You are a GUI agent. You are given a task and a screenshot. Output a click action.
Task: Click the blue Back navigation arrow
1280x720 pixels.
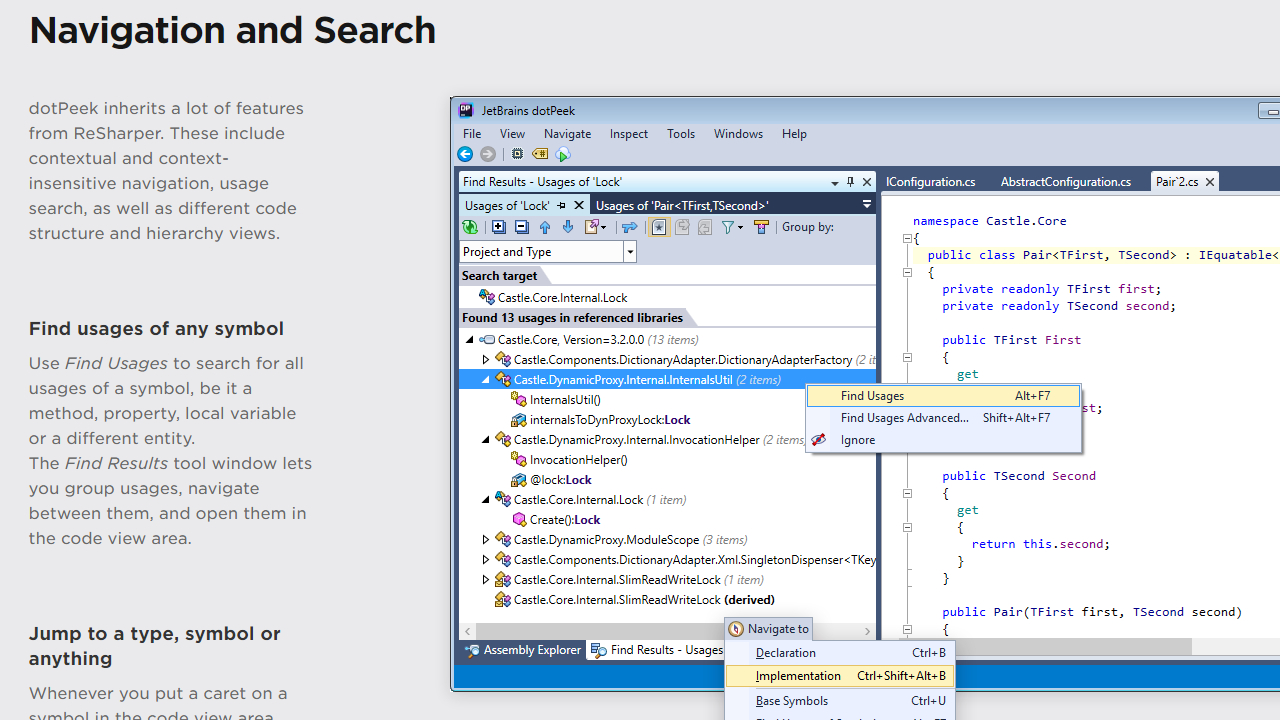tap(465, 154)
